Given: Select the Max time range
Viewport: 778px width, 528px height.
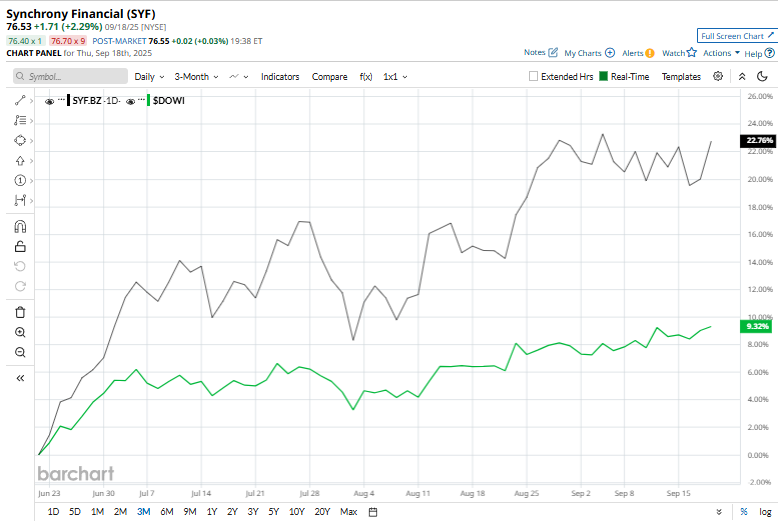Looking at the screenshot, I should pyautogui.click(x=349, y=512).
